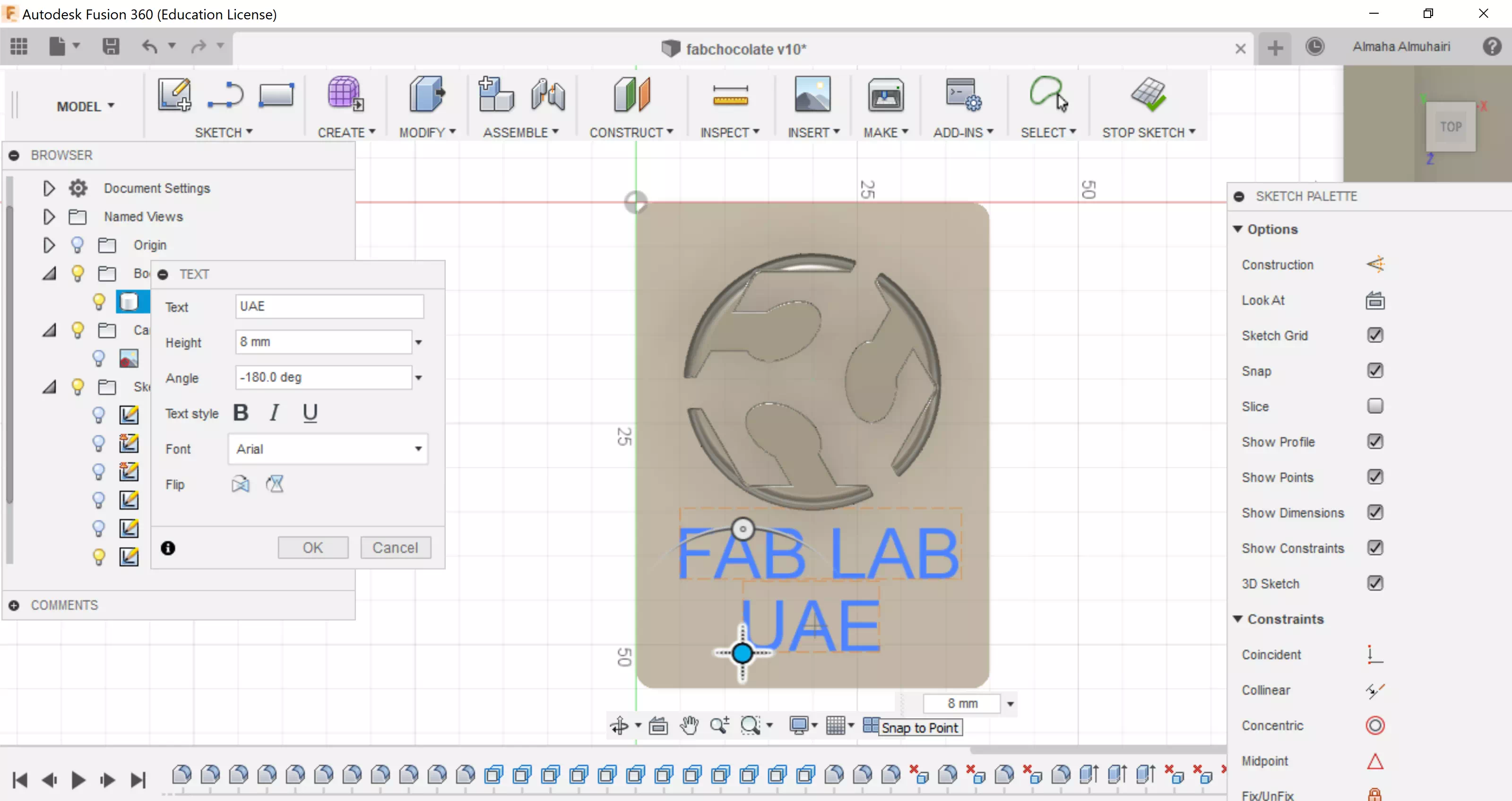Viewport: 1512px width, 801px height.
Task: Click the Look At icon in Sketch Palette
Action: (x=1375, y=300)
